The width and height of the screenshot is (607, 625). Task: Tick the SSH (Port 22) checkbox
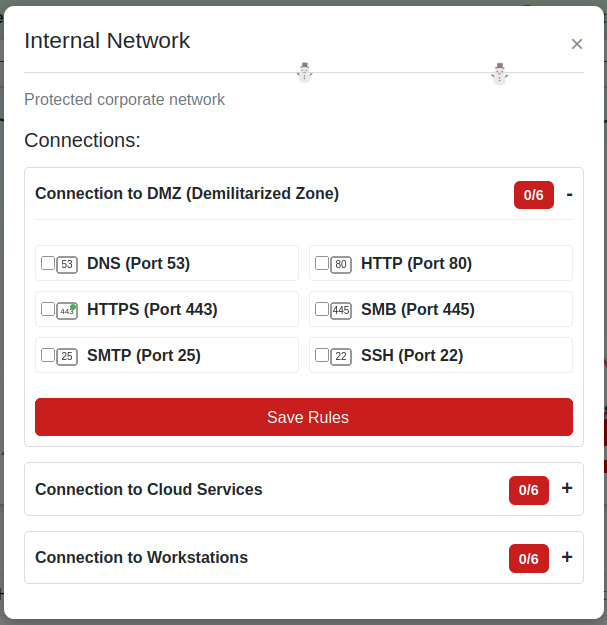tap(322, 355)
